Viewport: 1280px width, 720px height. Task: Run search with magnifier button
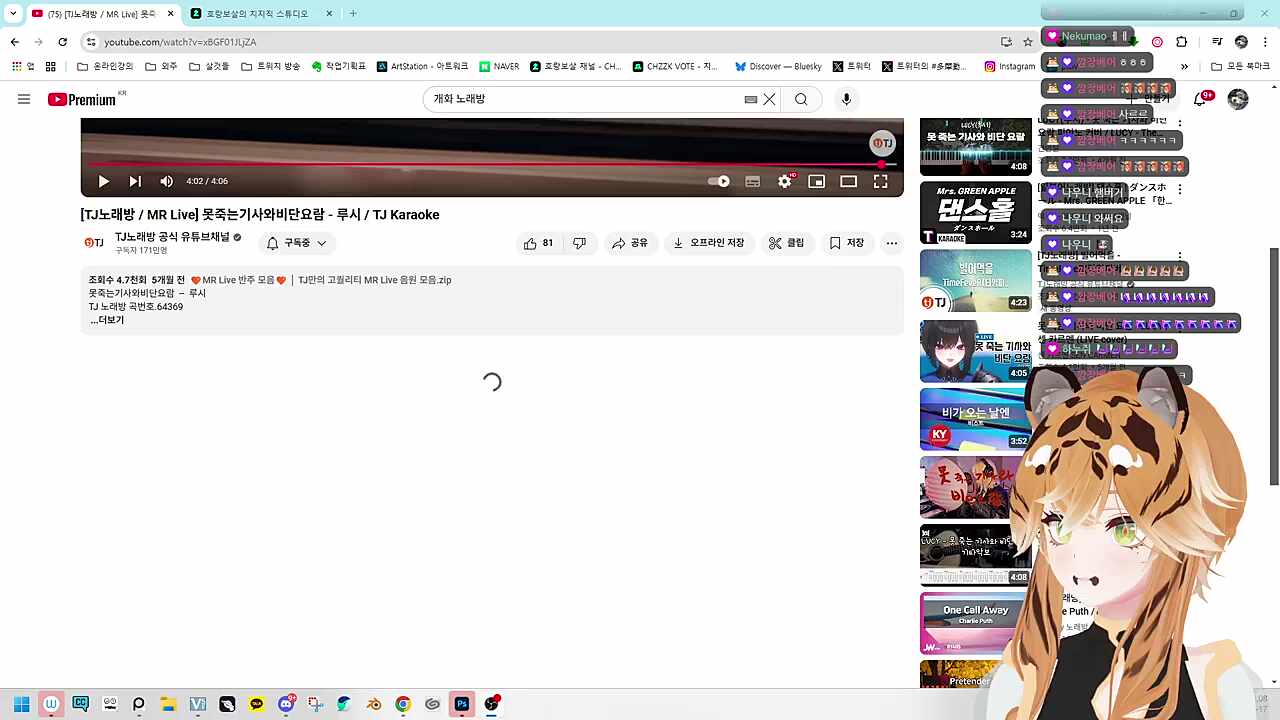click(801, 99)
